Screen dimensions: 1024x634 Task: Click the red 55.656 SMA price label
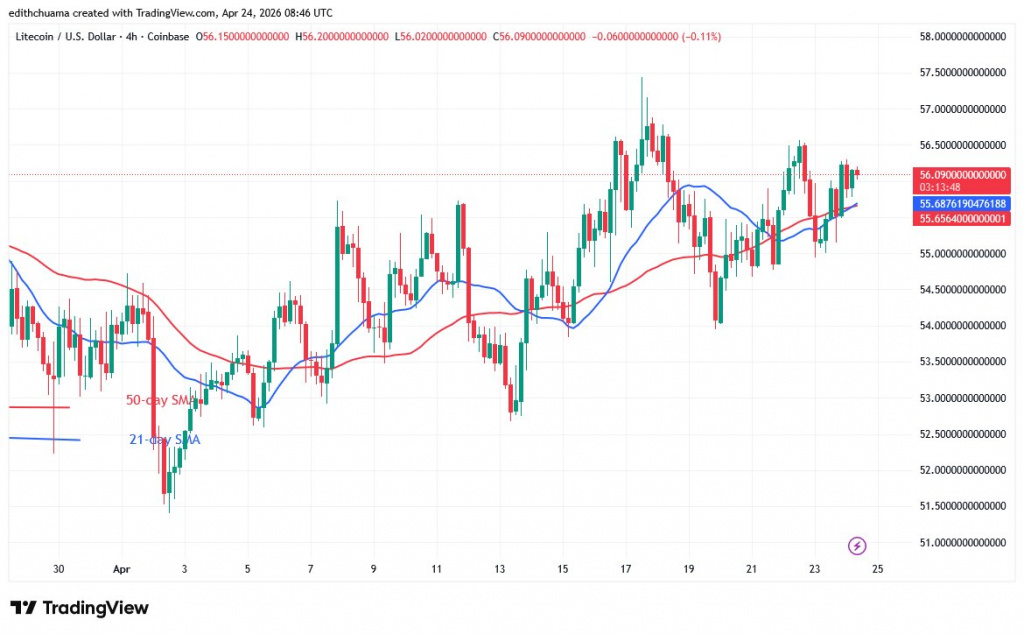pos(960,219)
